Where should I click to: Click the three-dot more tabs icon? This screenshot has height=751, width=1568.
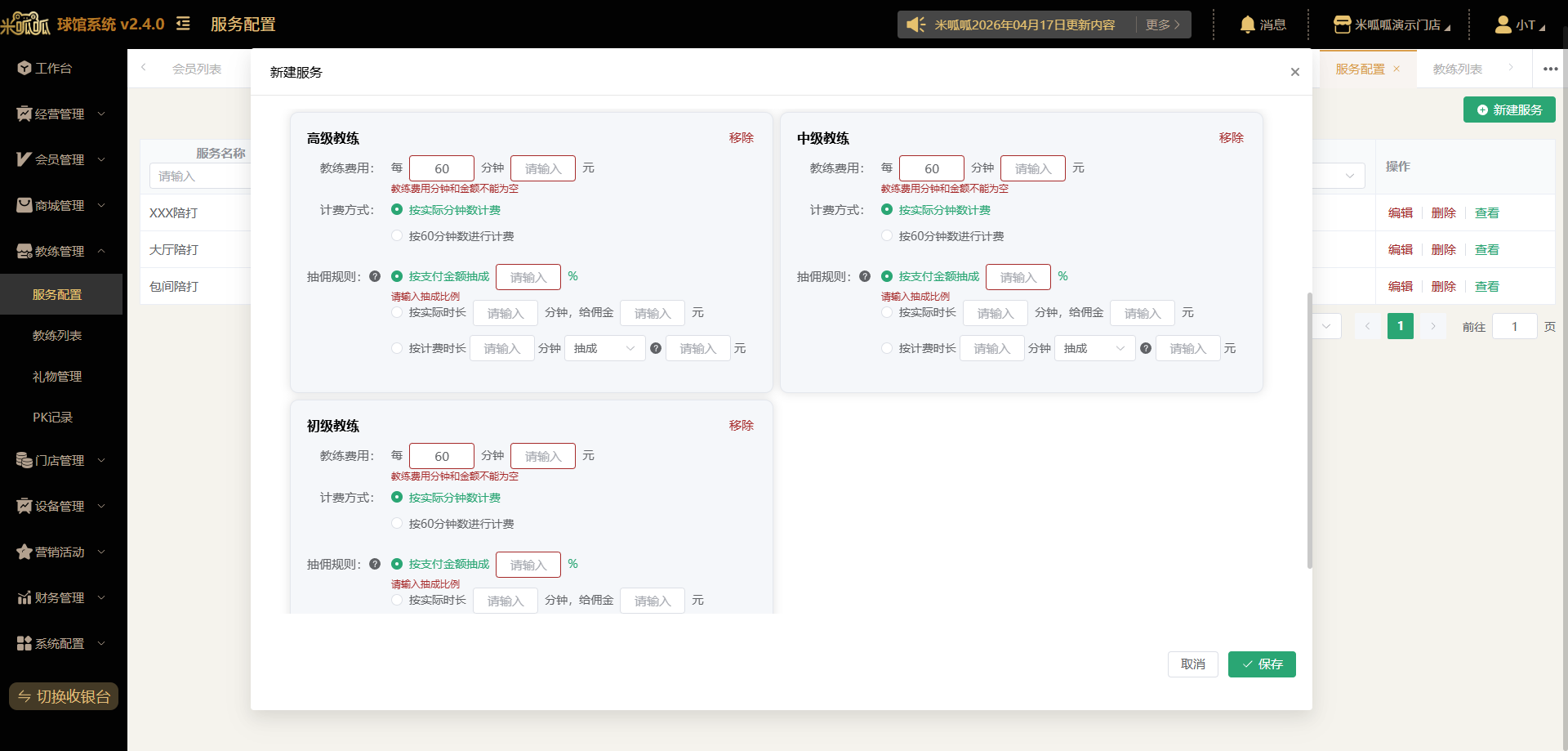(1550, 69)
